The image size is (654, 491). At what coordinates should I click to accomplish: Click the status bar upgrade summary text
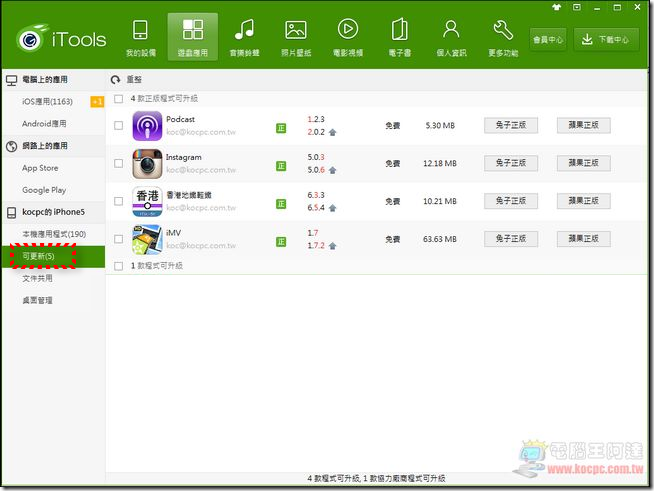click(376, 478)
